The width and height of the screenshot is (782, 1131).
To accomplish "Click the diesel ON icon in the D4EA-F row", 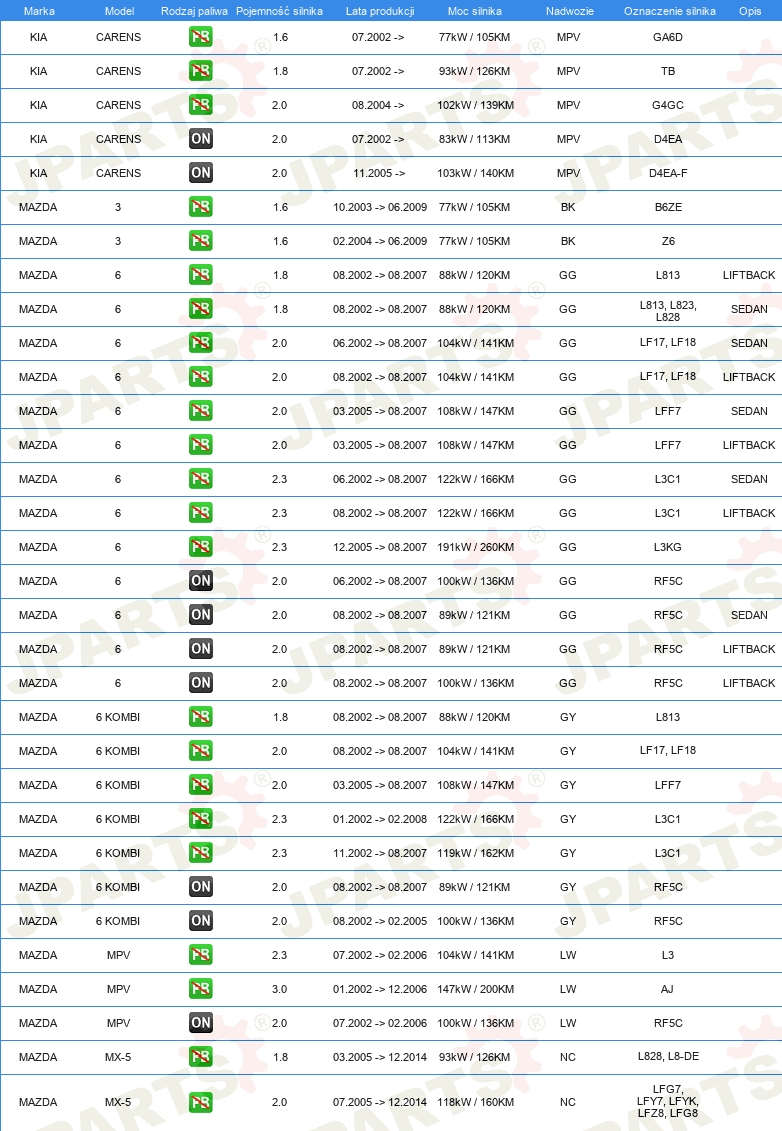I will [201, 172].
